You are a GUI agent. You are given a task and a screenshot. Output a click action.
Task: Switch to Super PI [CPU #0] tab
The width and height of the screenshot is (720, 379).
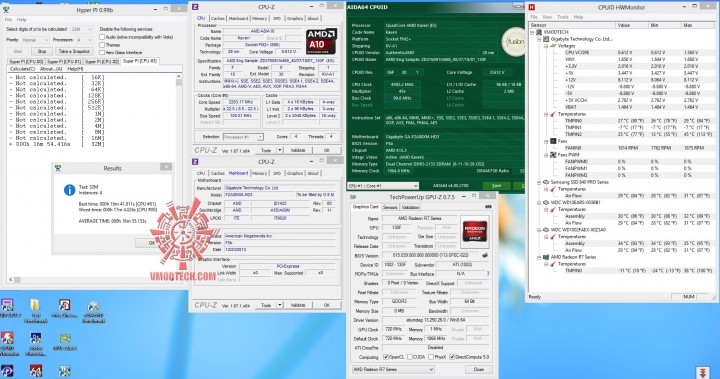coord(26,62)
